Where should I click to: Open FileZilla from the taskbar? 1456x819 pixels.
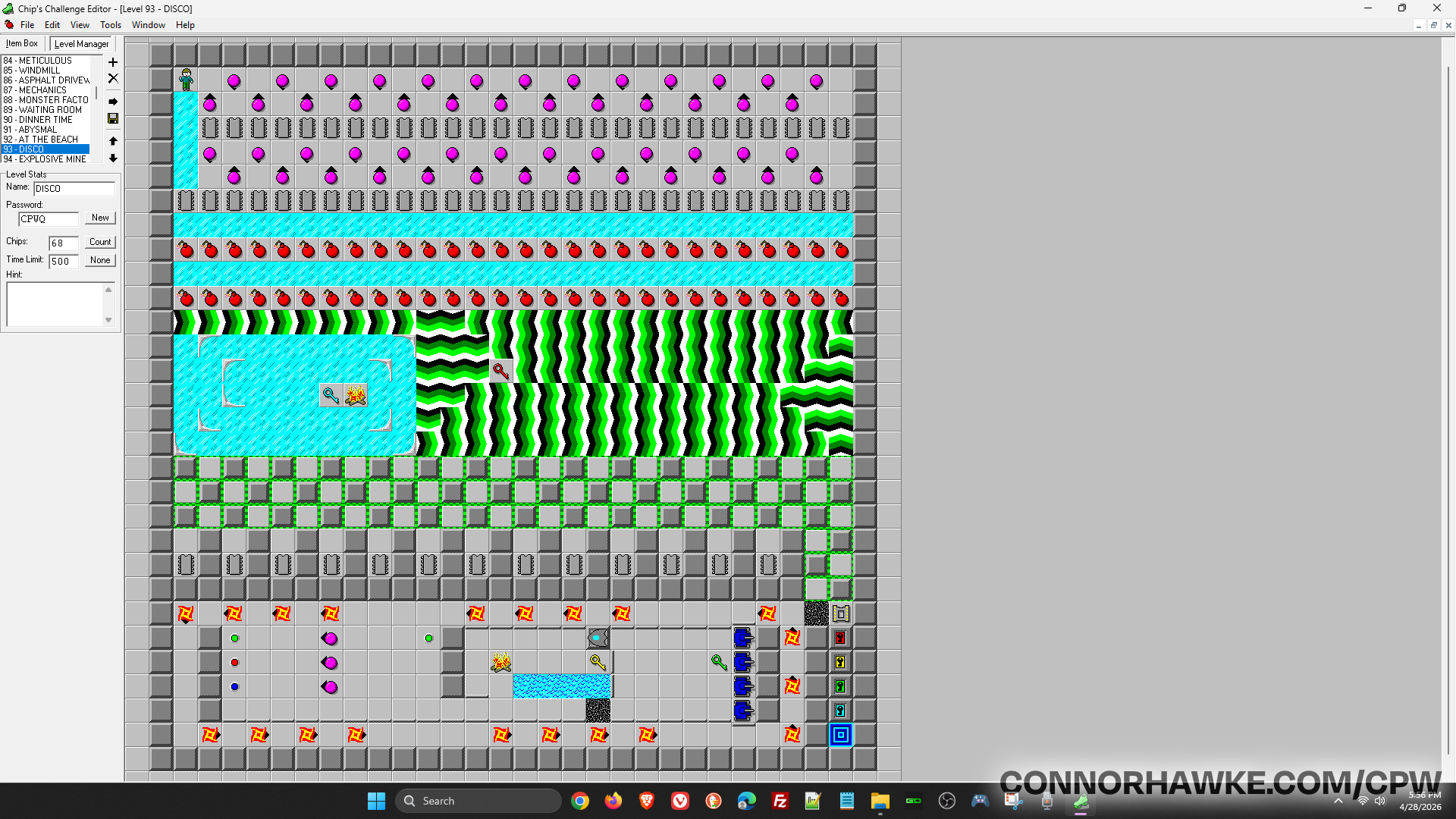[x=780, y=801]
